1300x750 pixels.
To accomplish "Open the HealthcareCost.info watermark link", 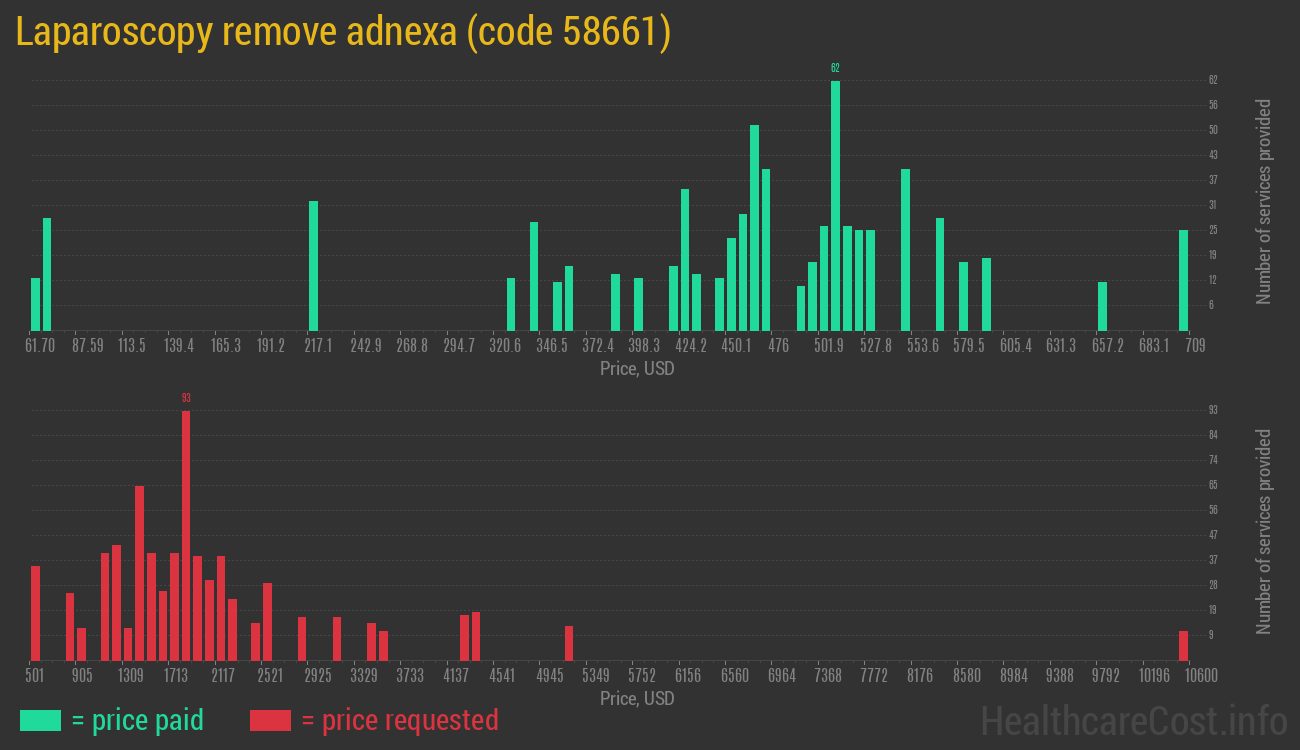I will [1133, 720].
